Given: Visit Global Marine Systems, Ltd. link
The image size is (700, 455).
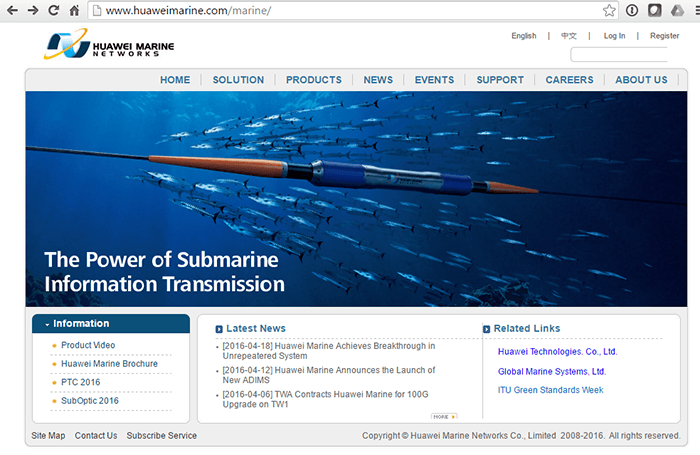Looking at the screenshot, I should 552,372.
